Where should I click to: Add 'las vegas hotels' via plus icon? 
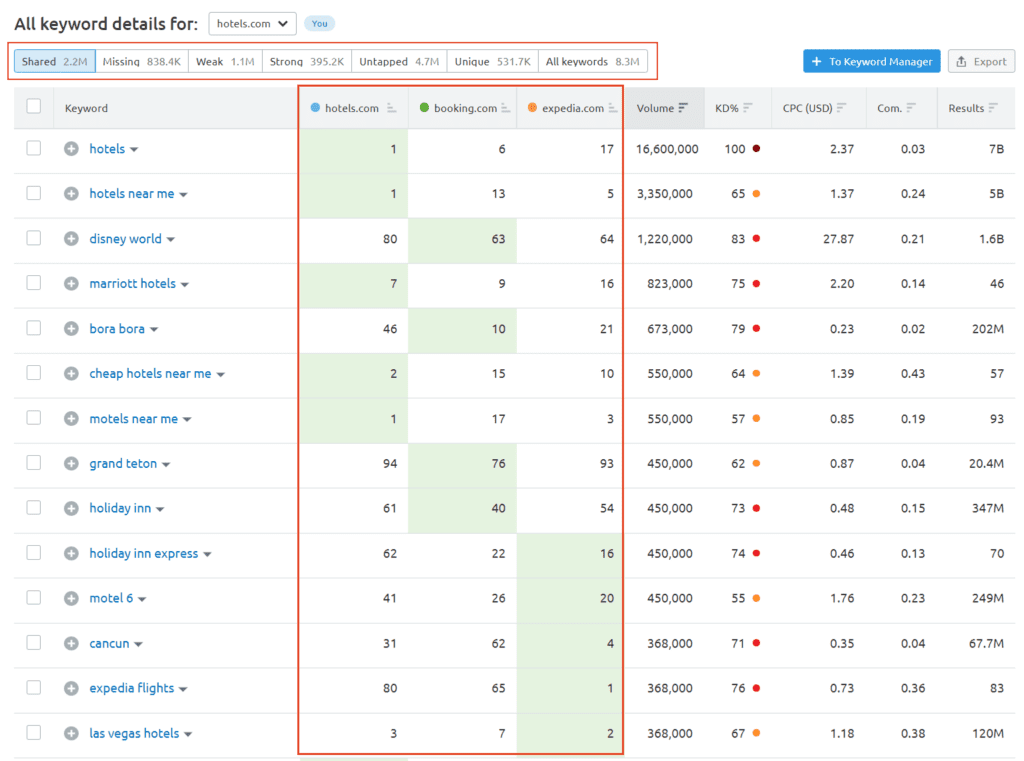pyautogui.click(x=71, y=734)
